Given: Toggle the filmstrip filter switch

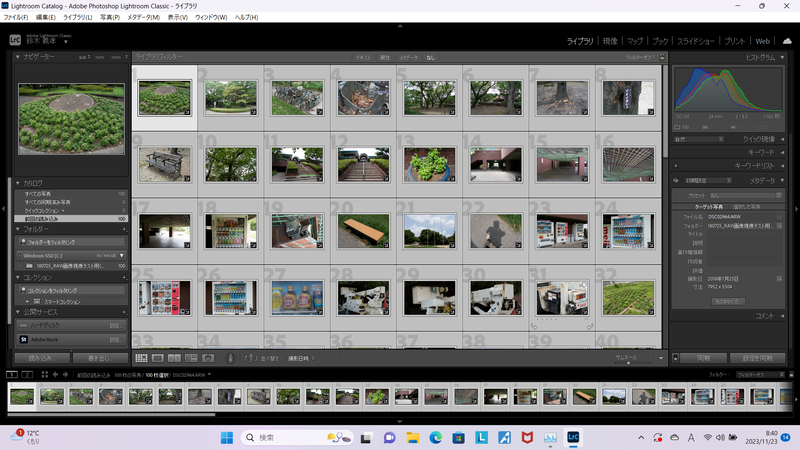Looking at the screenshot, I should (791, 374).
